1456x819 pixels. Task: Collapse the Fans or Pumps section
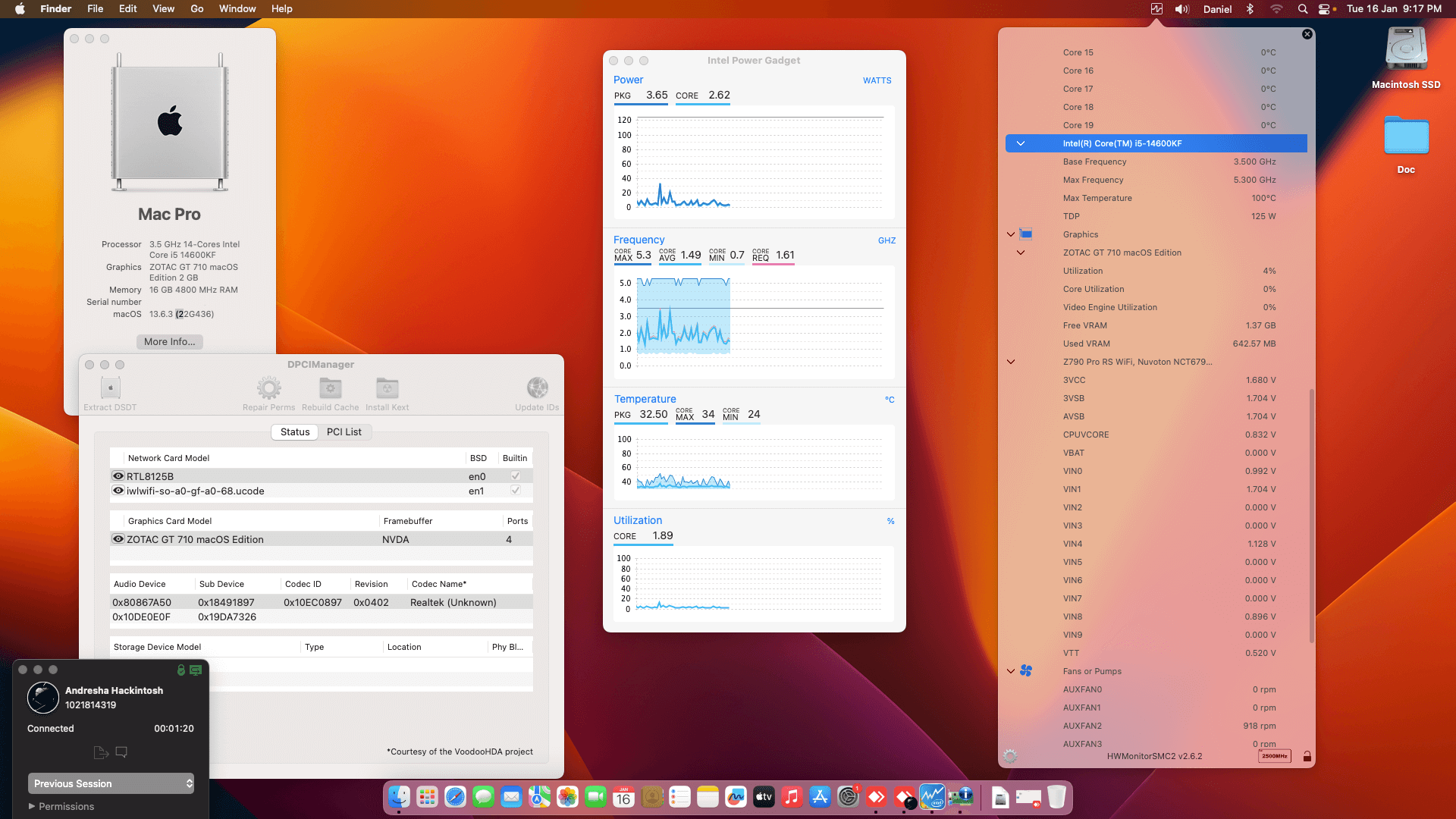pos(1010,671)
